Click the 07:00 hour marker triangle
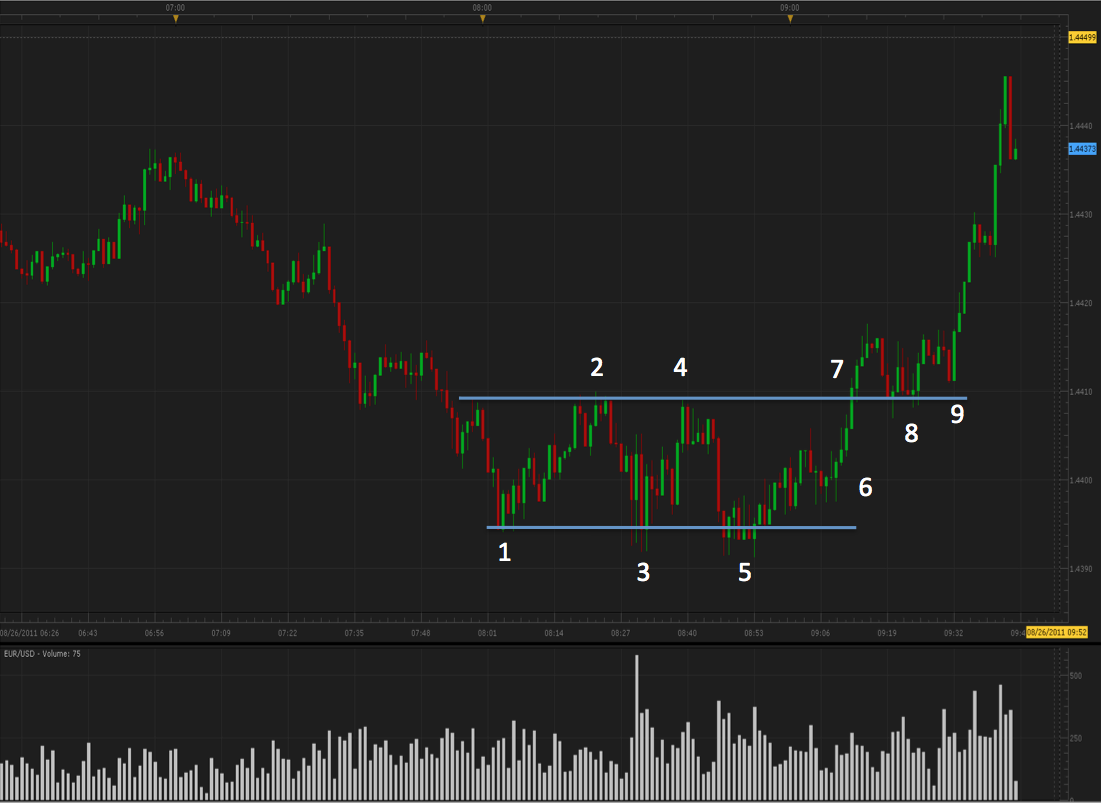 [176, 19]
